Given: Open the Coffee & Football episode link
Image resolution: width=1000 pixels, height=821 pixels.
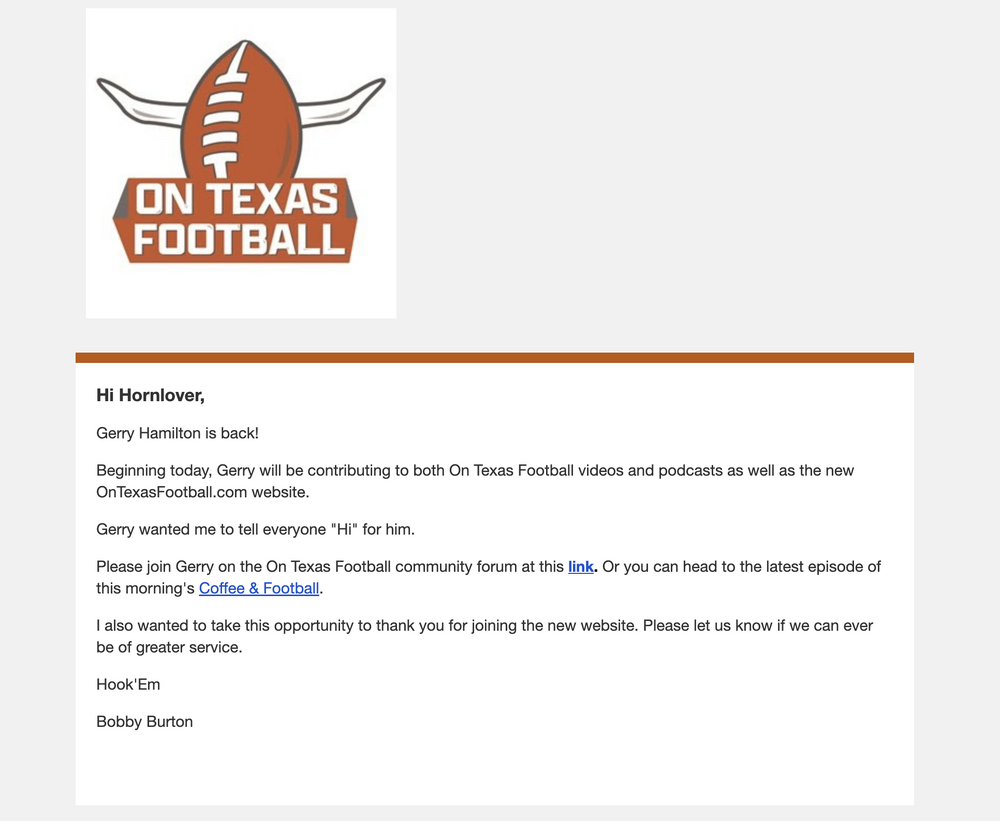Looking at the screenshot, I should (259, 588).
